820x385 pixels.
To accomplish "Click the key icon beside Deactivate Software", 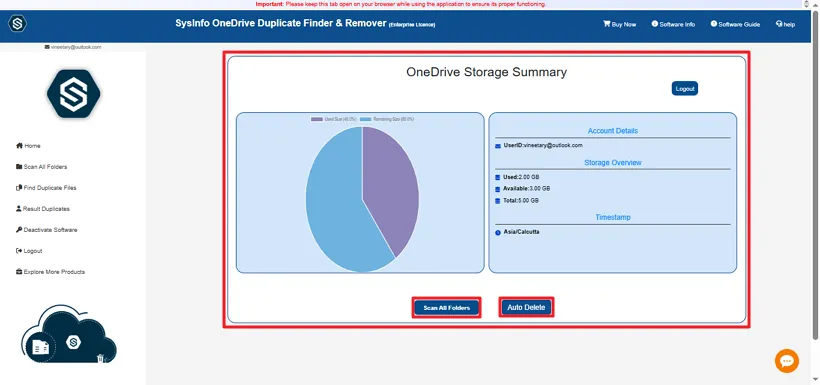I will pyautogui.click(x=19, y=230).
